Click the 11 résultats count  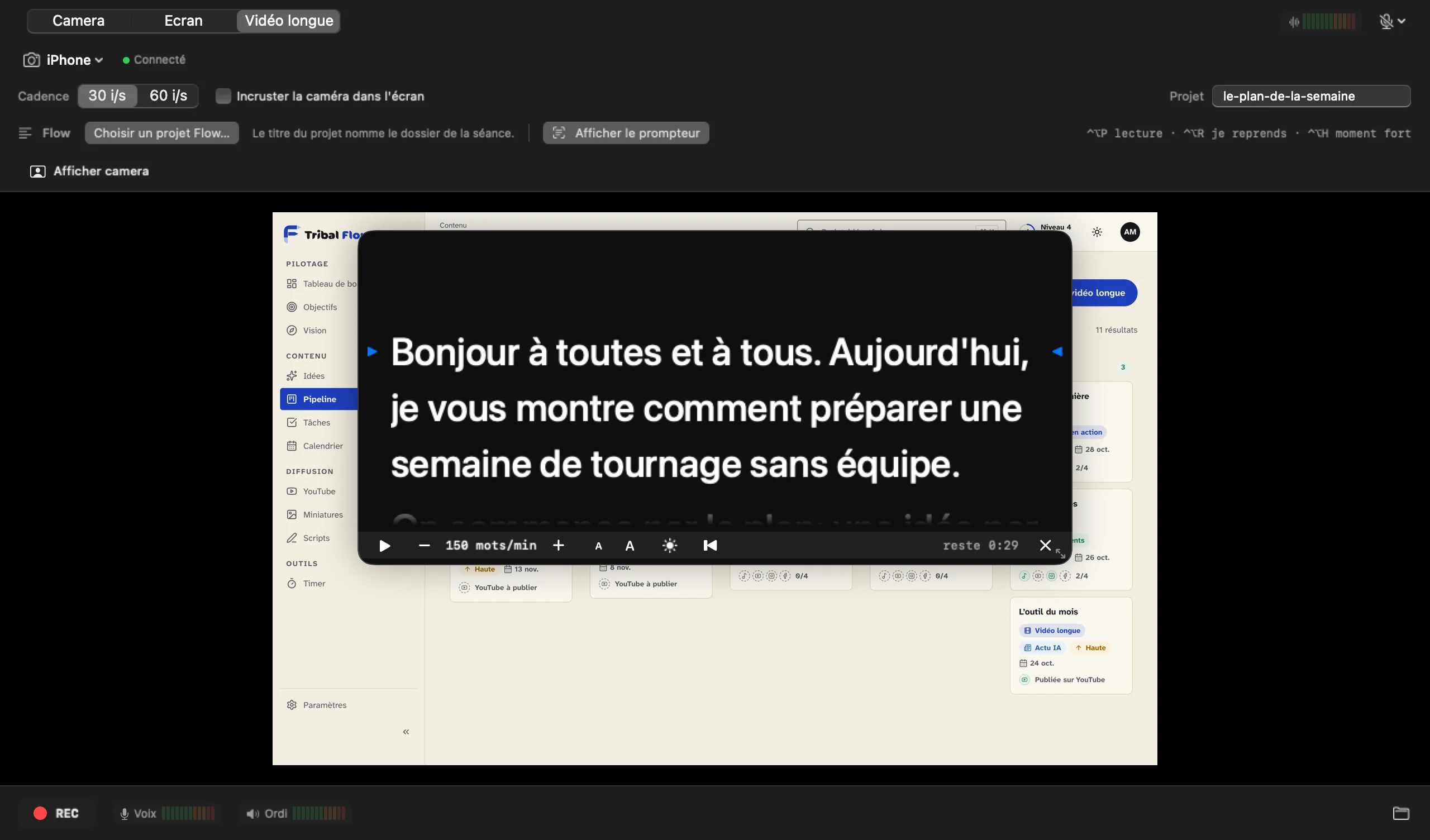[1116, 330]
